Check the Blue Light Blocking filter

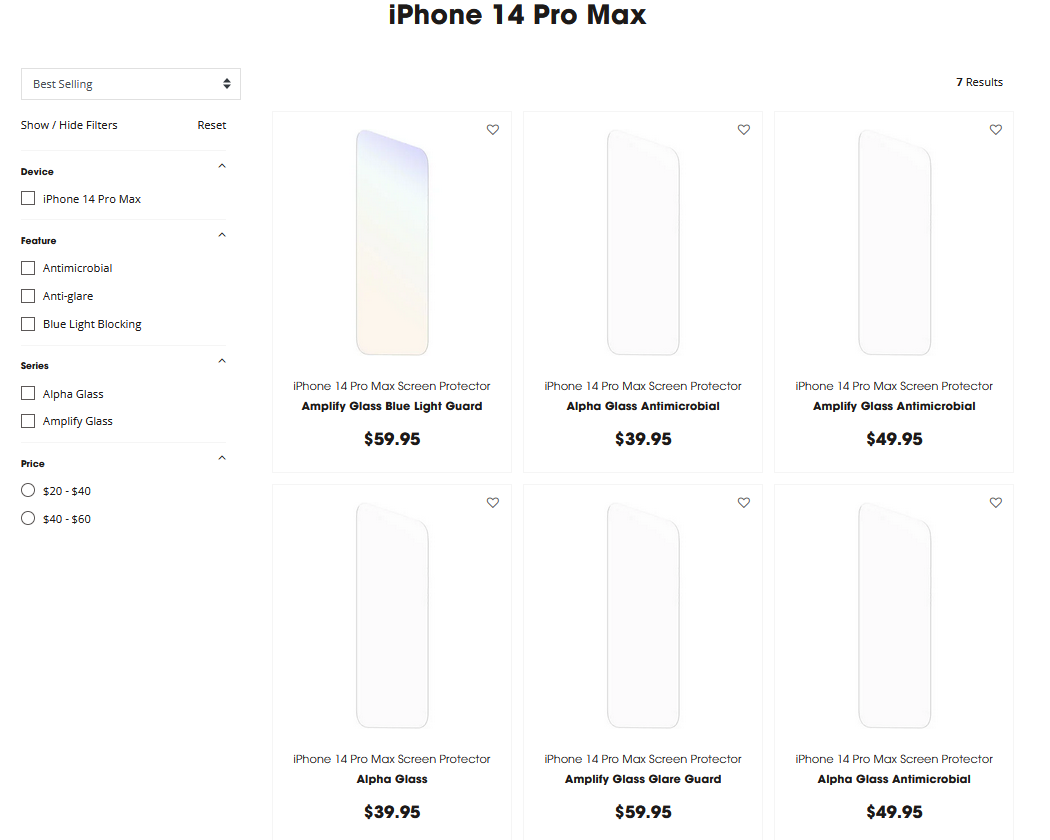[x=27, y=324]
